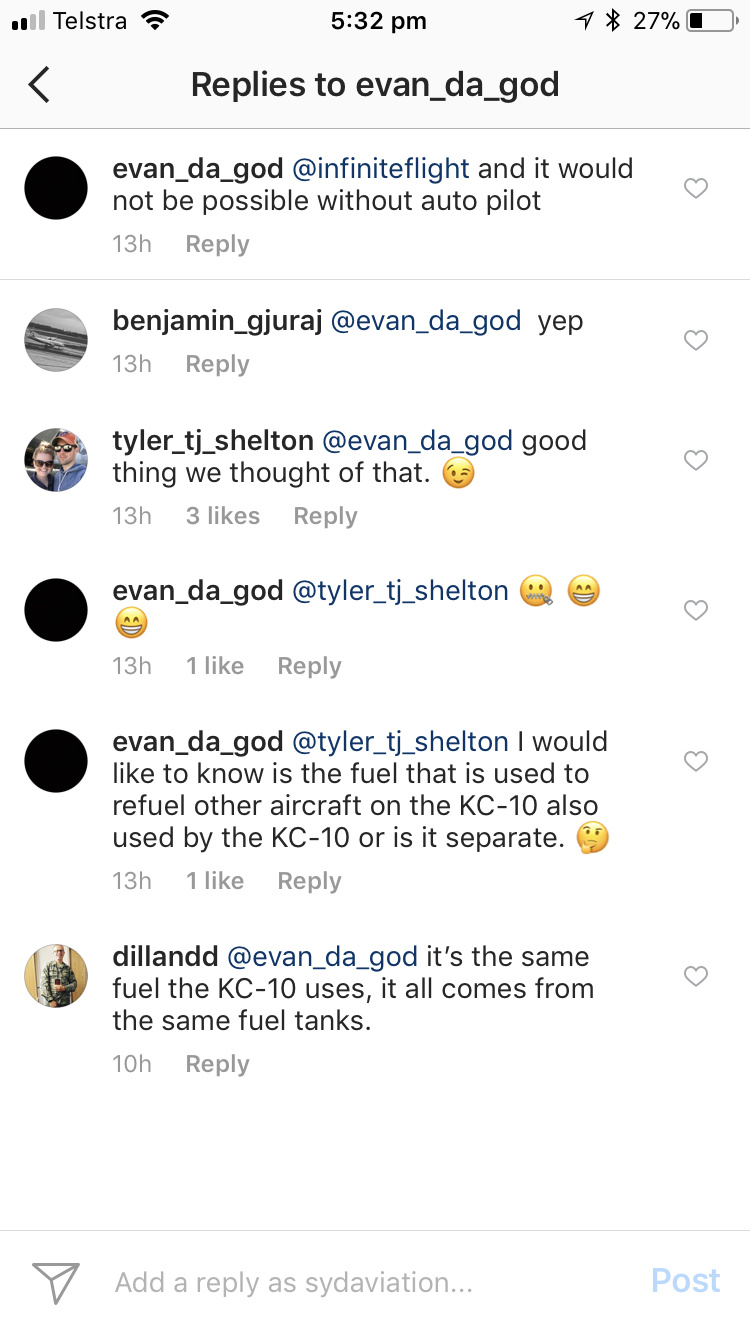Open the @infiniteflight mention link
This screenshot has height=1334, width=750.
(x=380, y=168)
